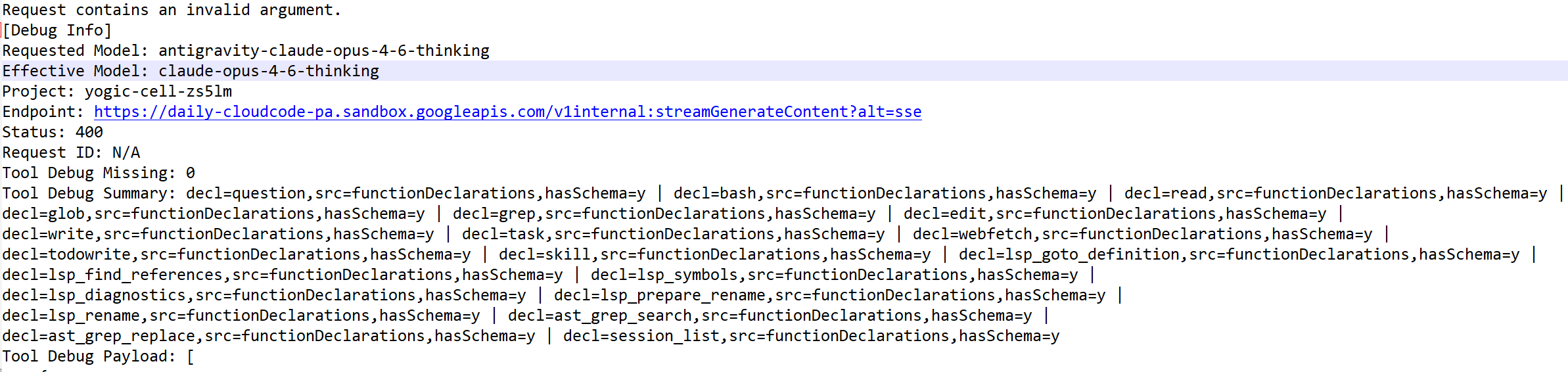Click the Tool Debug Summary label
Viewport: 1568px width, 372px height.
click(x=89, y=193)
